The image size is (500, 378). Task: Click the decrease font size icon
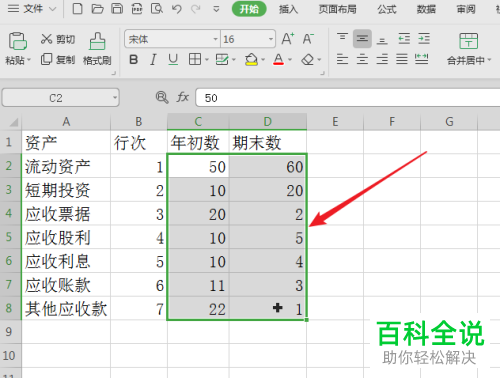tap(308, 39)
